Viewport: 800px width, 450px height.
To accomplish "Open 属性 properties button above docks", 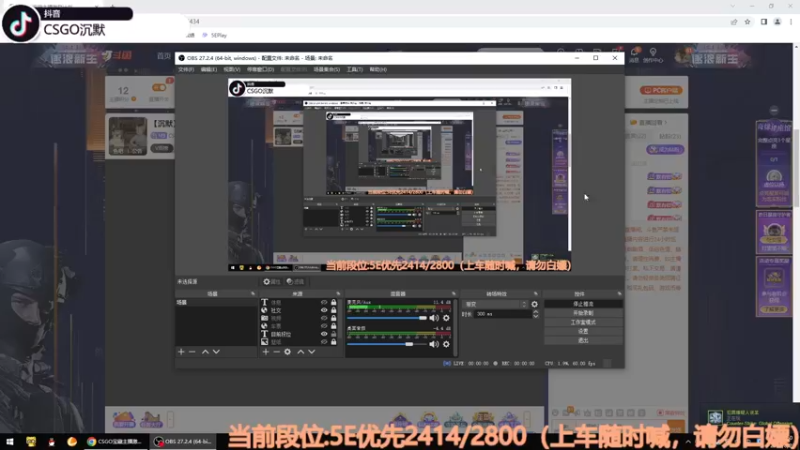I will point(272,282).
